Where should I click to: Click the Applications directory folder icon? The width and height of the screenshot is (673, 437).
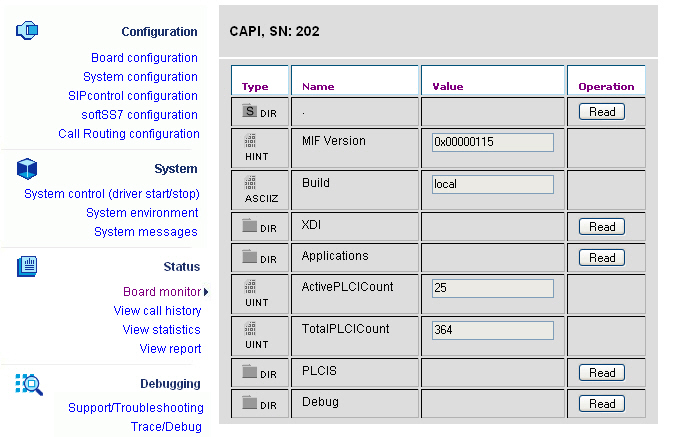pos(250,257)
